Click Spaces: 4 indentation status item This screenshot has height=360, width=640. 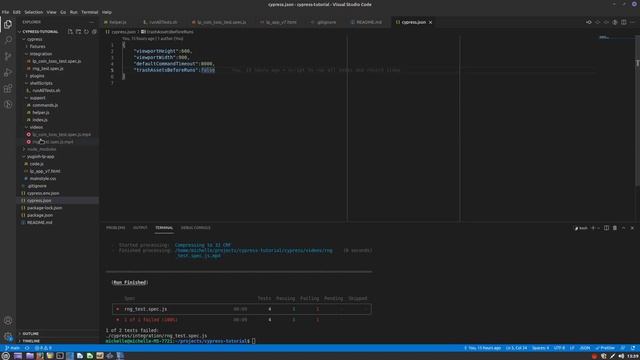click(x=540, y=348)
